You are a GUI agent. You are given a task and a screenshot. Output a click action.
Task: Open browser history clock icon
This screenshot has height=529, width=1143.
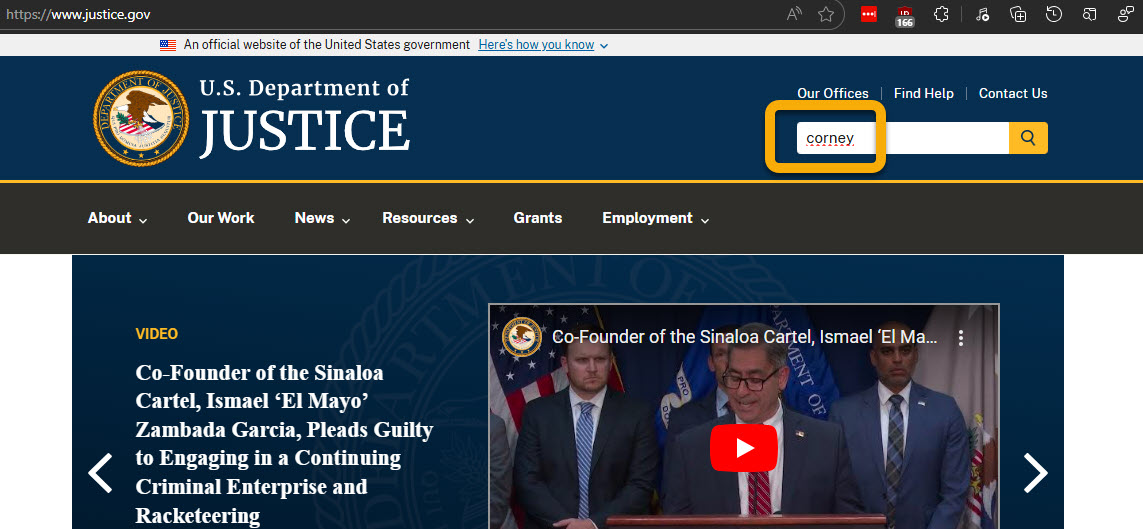click(x=1053, y=14)
